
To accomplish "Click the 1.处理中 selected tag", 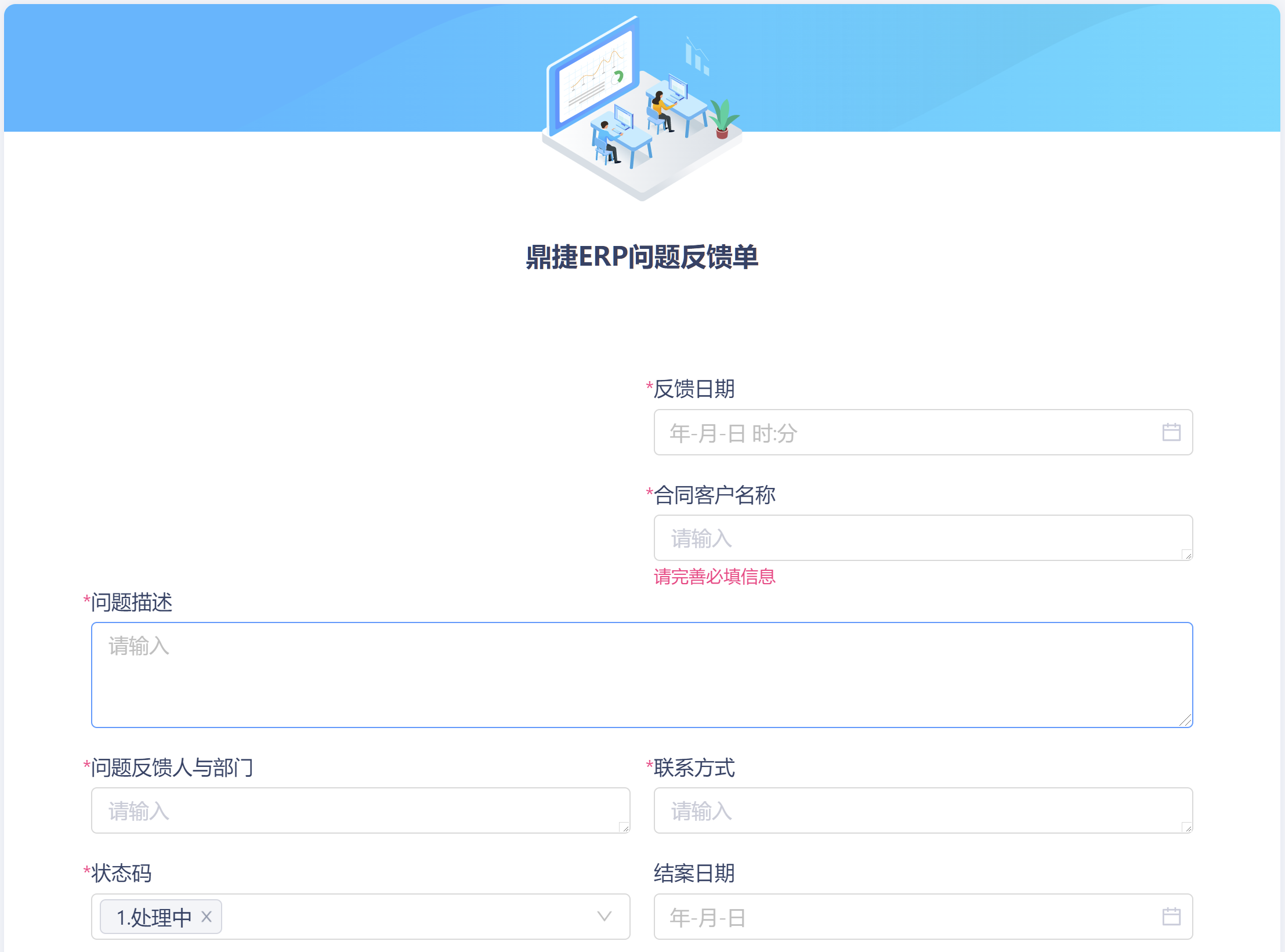I will pos(161,917).
